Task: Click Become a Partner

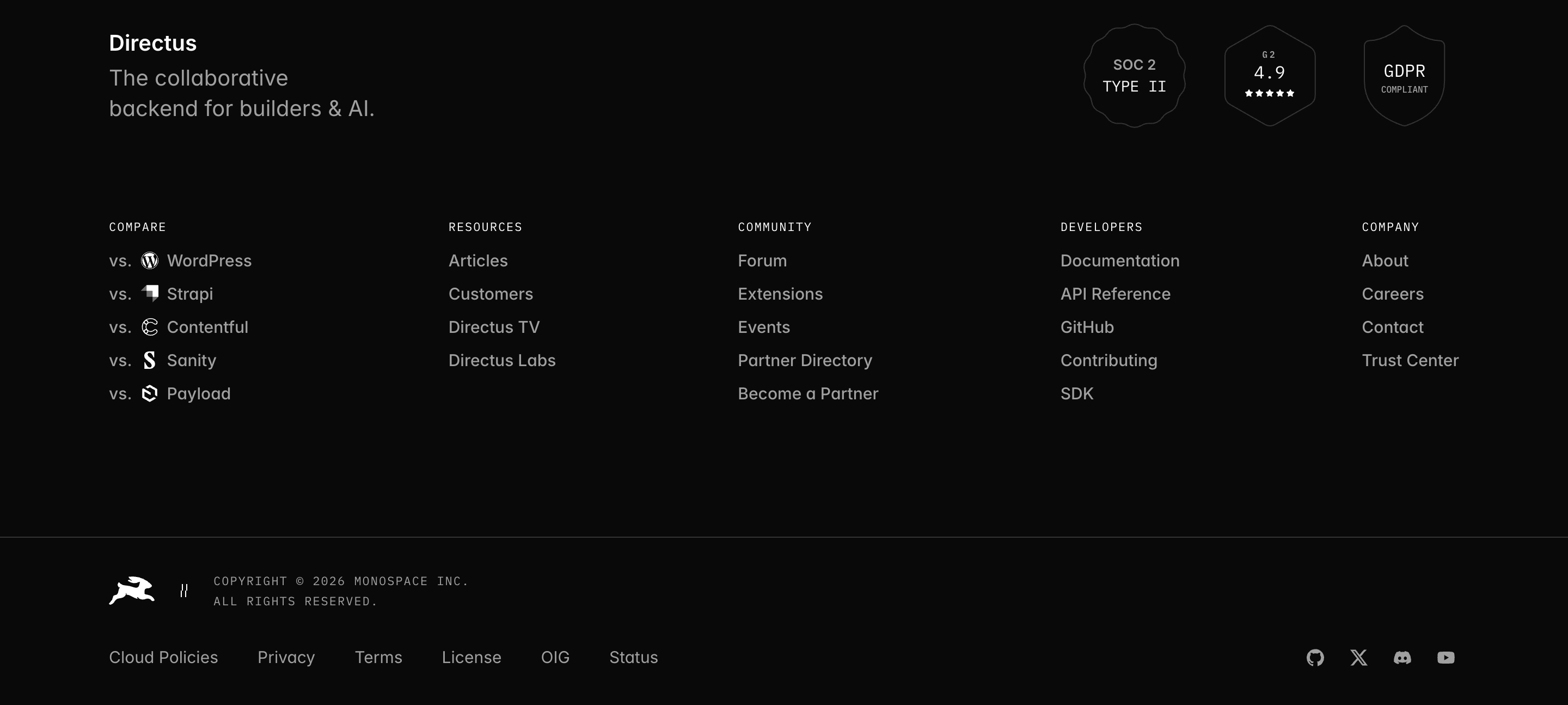Action: pyautogui.click(x=808, y=393)
